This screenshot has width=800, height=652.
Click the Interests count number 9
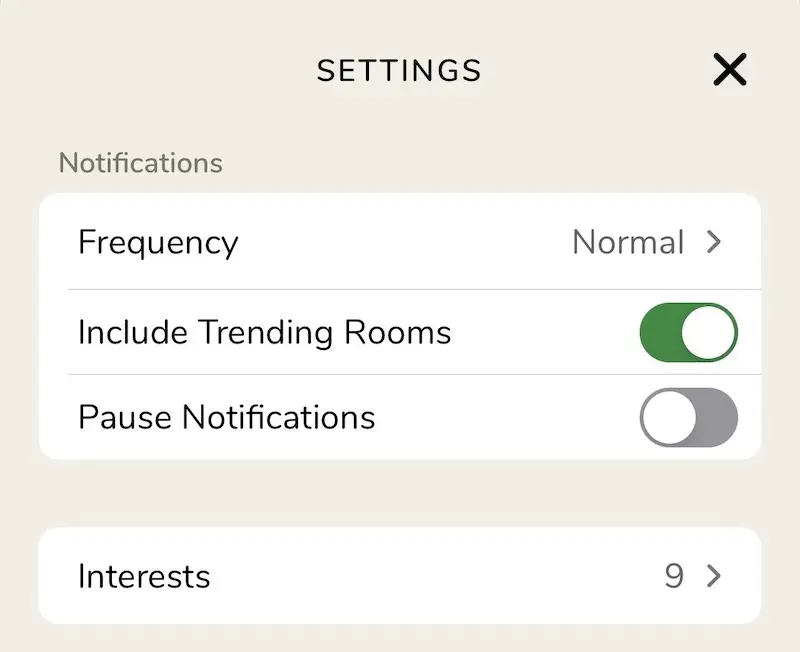coord(674,576)
